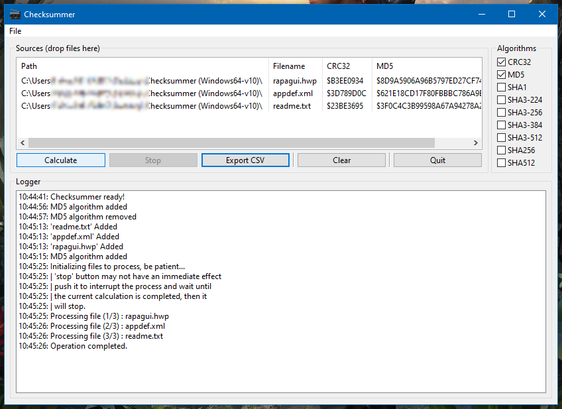The image size is (562, 409).
Task: Uncheck the CRC32 algorithm checkbox
Action: click(x=501, y=62)
